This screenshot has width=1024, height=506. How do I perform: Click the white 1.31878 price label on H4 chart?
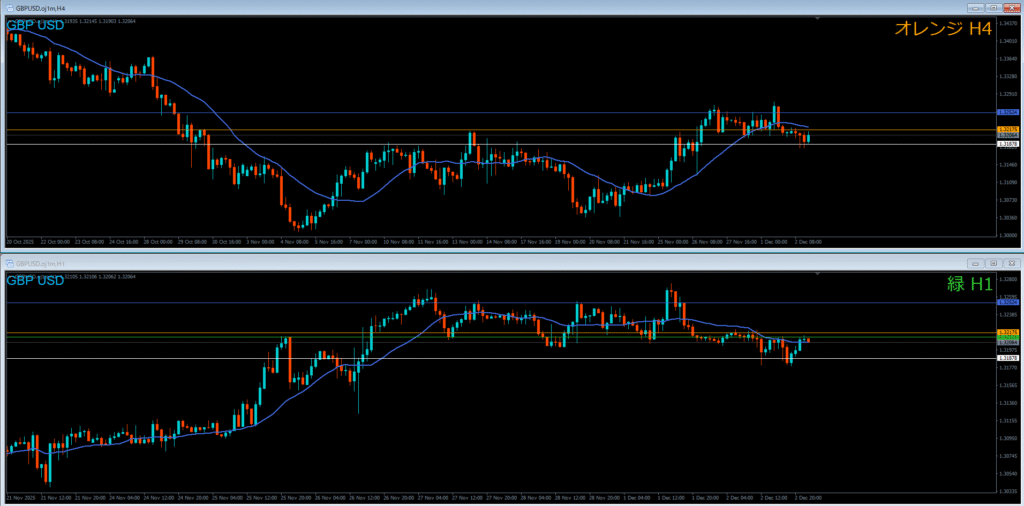[x=1008, y=144]
